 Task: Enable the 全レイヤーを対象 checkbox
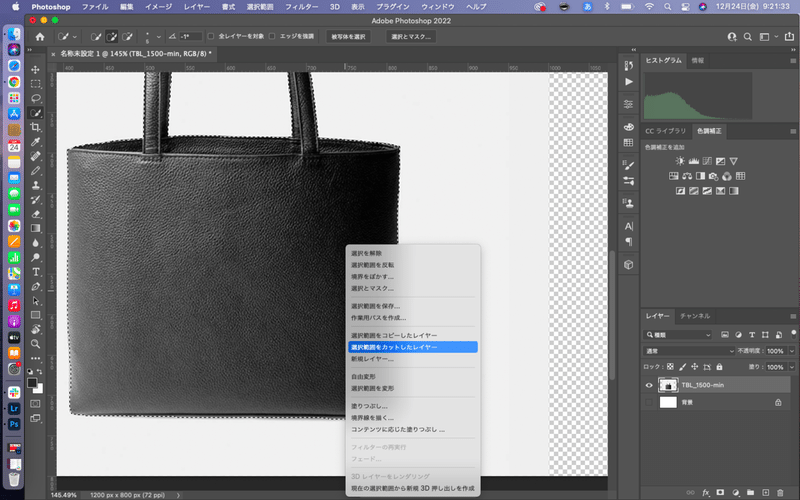pos(210,37)
